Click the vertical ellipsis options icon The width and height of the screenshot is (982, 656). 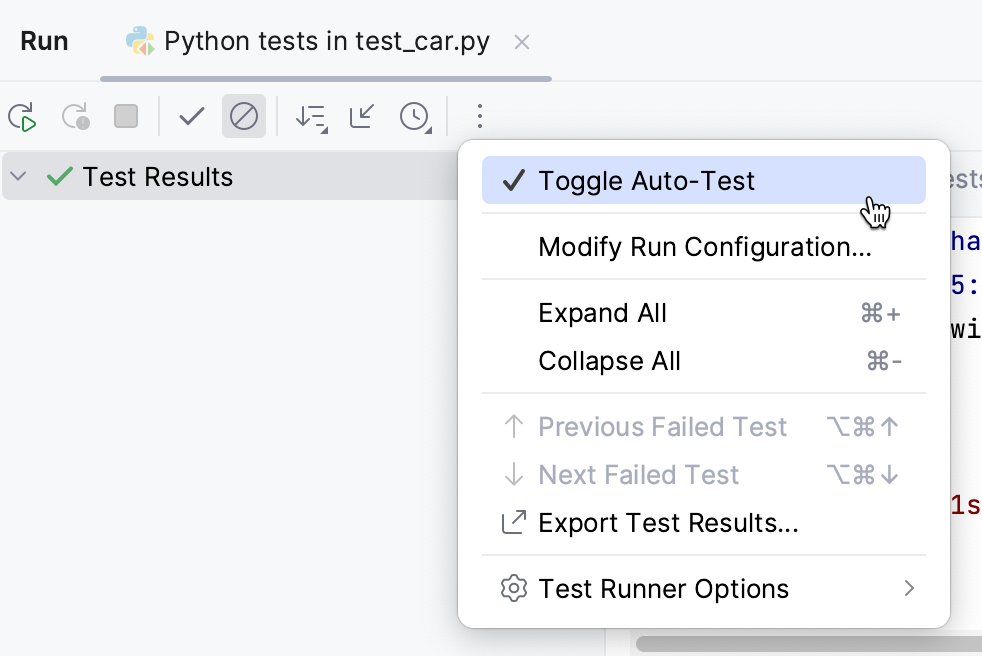click(480, 117)
